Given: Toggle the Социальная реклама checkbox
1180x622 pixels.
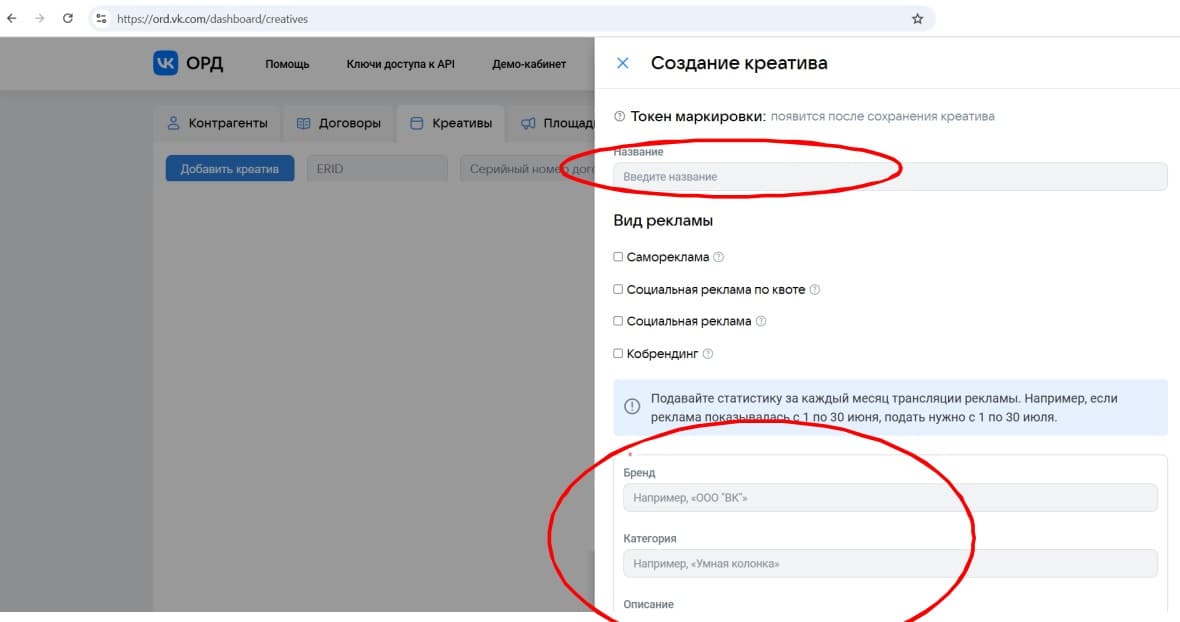Looking at the screenshot, I should pyautogui.click(x=618, y=322).
